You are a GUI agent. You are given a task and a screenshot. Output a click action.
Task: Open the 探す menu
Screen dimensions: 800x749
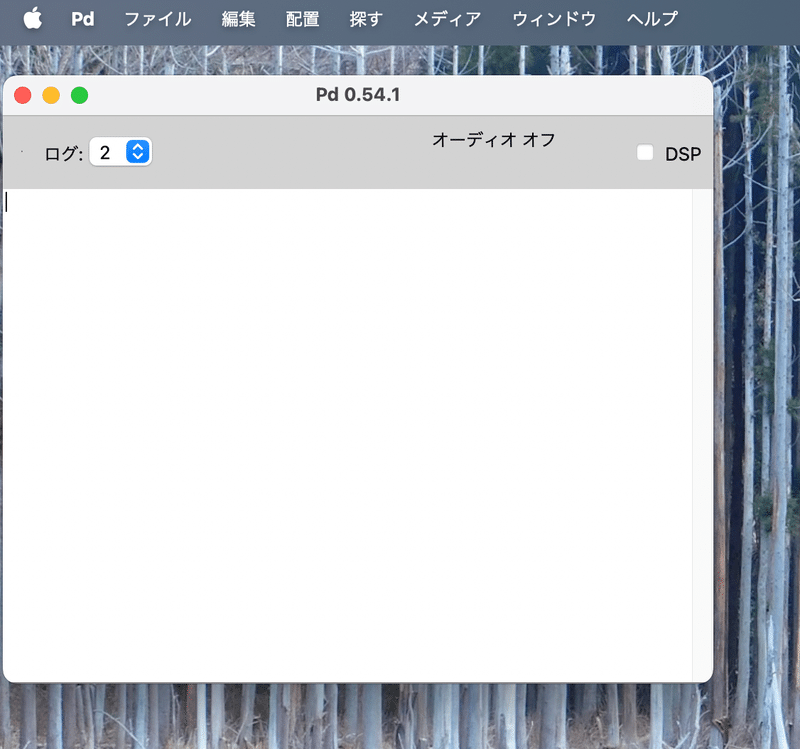click(365, 19)
